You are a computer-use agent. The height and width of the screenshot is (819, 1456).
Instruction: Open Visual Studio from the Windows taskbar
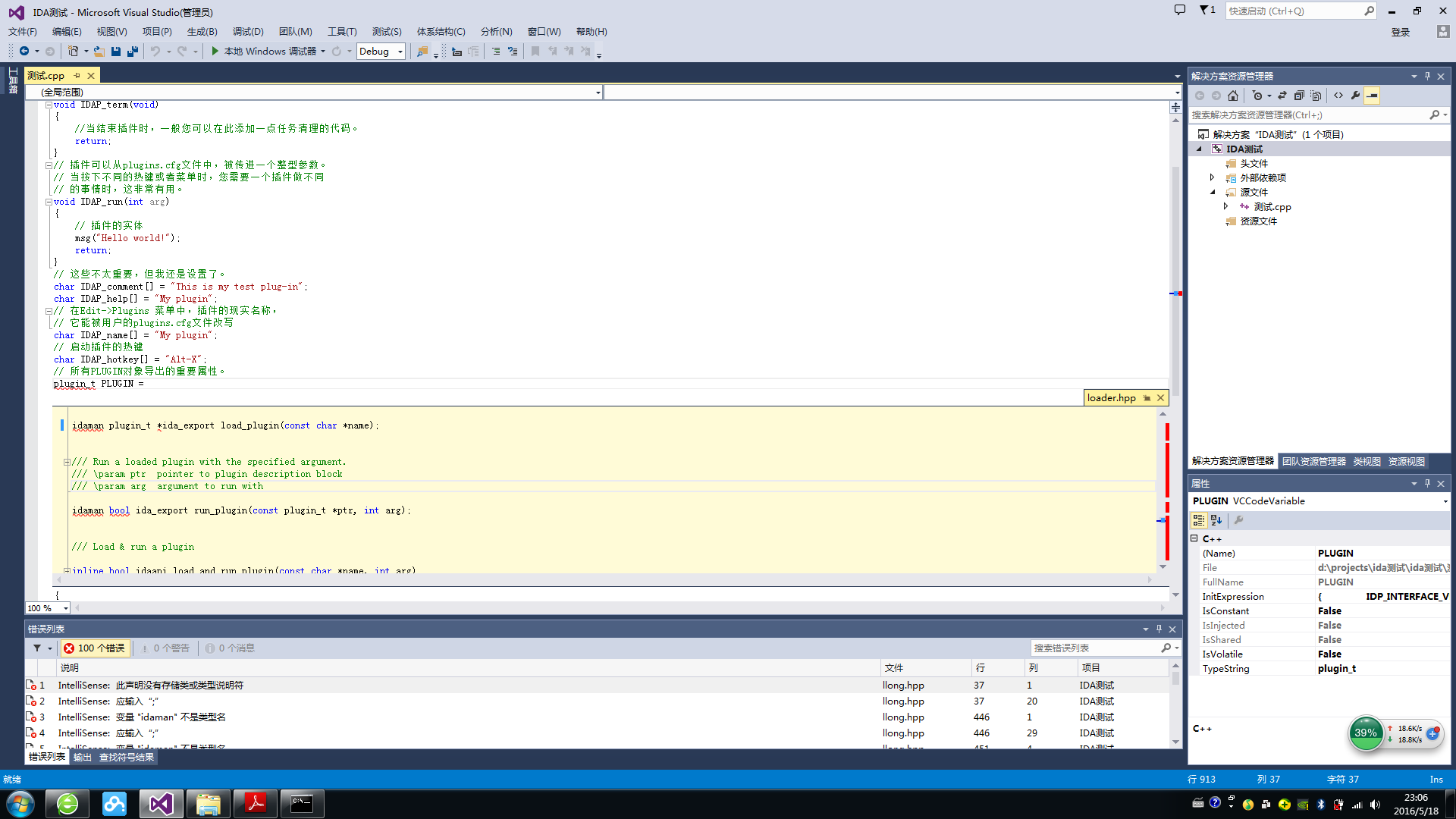pyautogui.click(x=161, y=804)
